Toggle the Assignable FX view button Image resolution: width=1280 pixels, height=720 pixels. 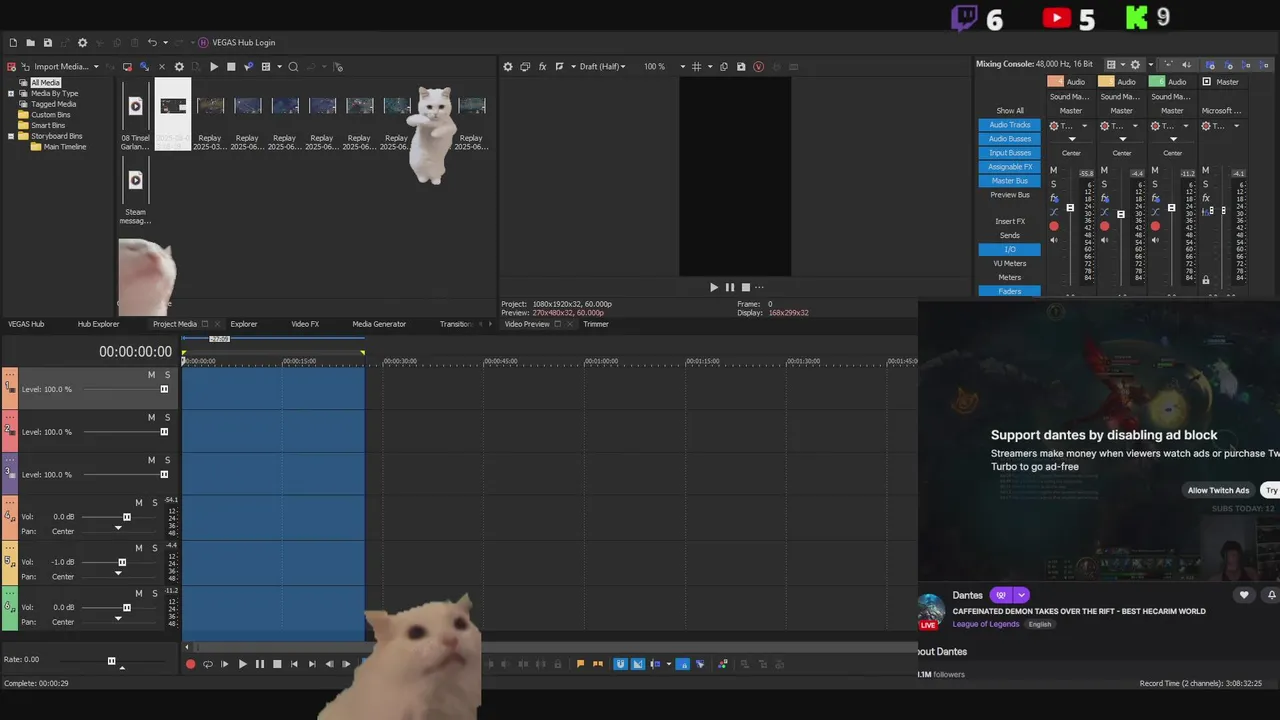tap(1009, 167)
